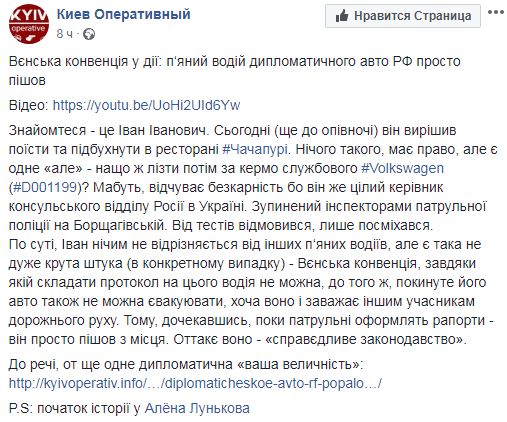This screenshot has height=422, width=507.
Task: Open the Kyiv Operative page avatar
Action: 29,24
